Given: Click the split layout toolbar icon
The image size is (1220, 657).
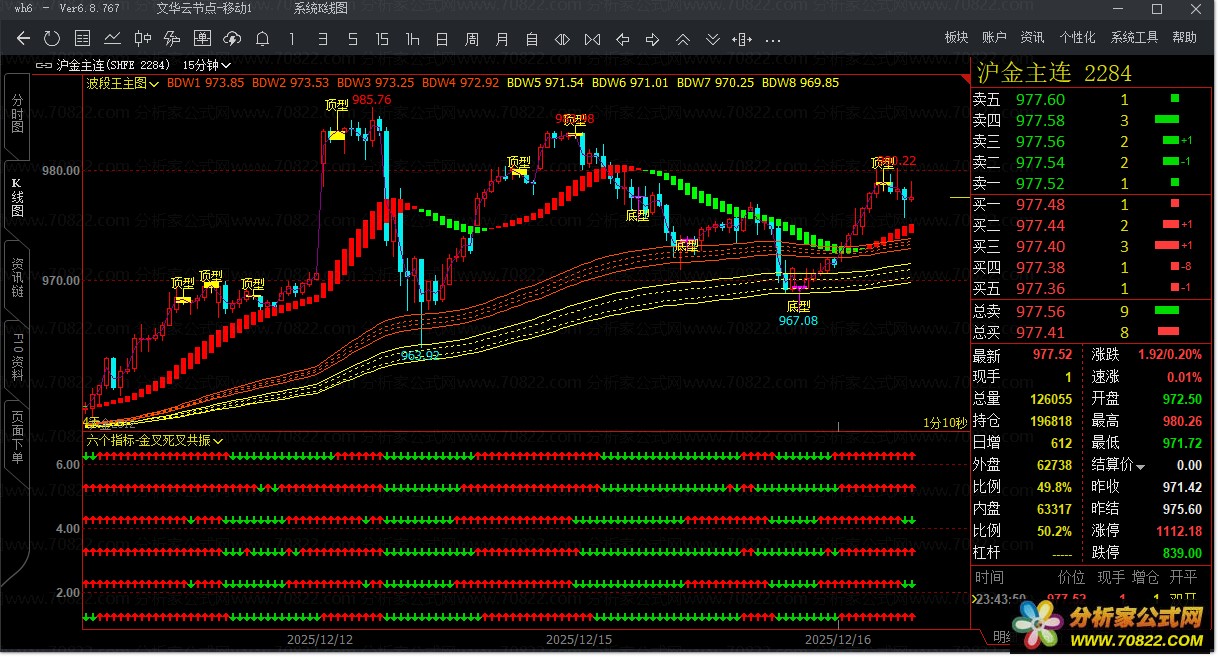Looking at the screenshot, I should (x=742, y=39).
